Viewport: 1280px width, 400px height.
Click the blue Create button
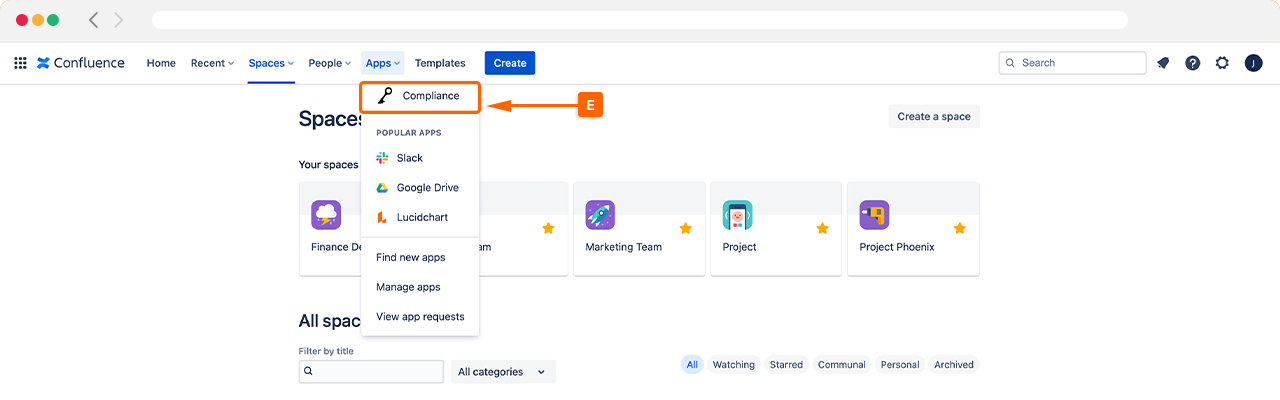(510, 63)
